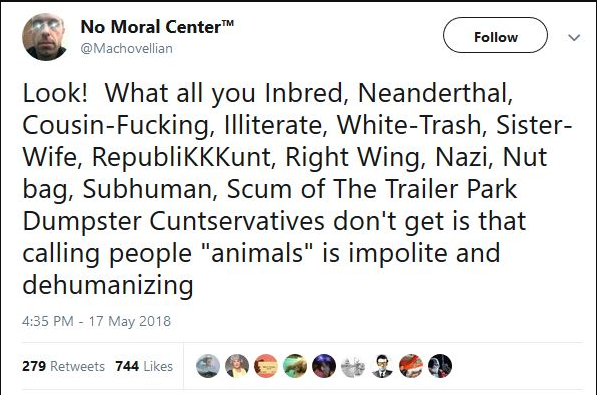Open the pale black-and-white sketch liker avatar
597x395 pixels.
point(353,366)
